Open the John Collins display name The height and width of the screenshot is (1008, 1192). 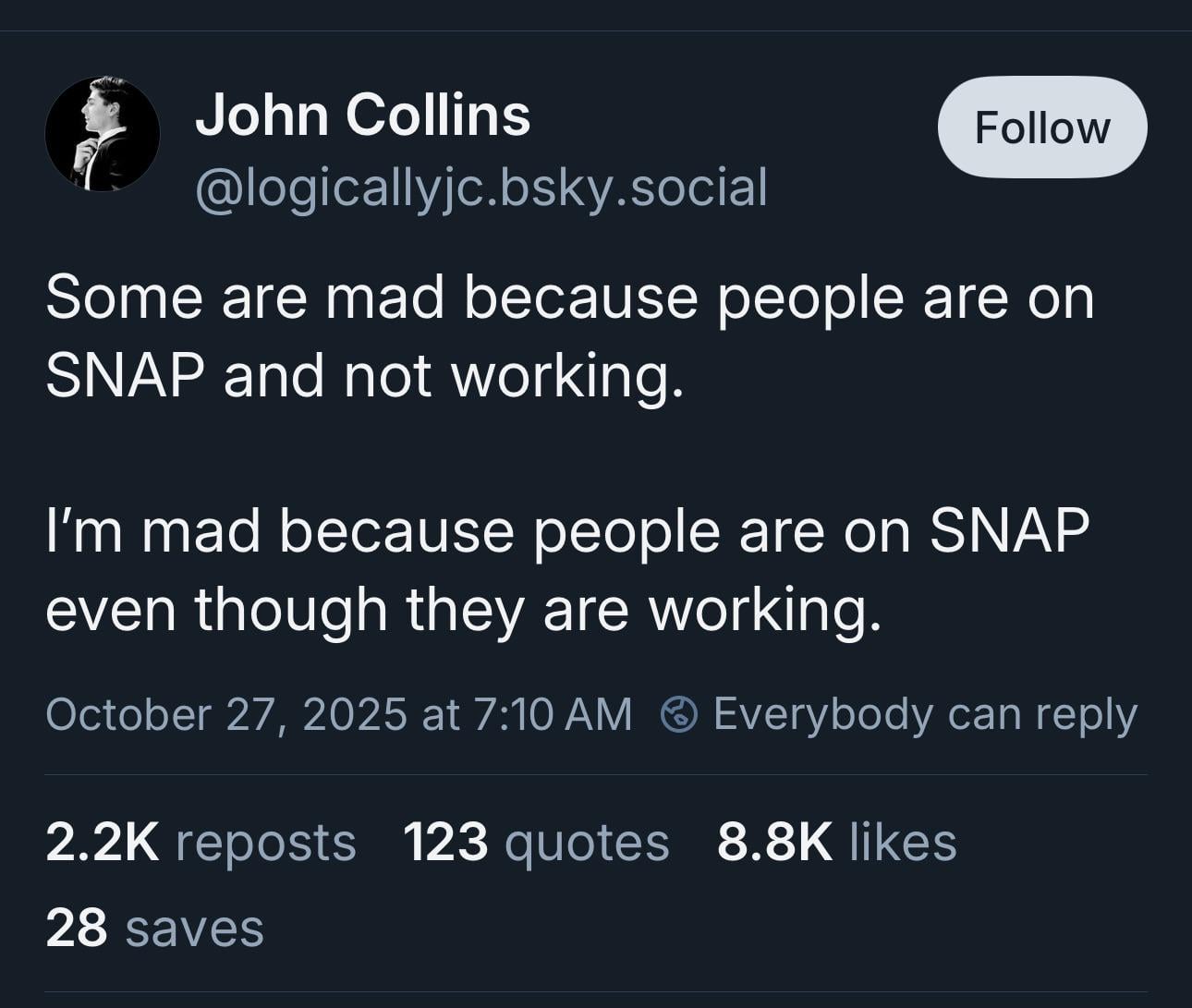click(x=362, y=115)
